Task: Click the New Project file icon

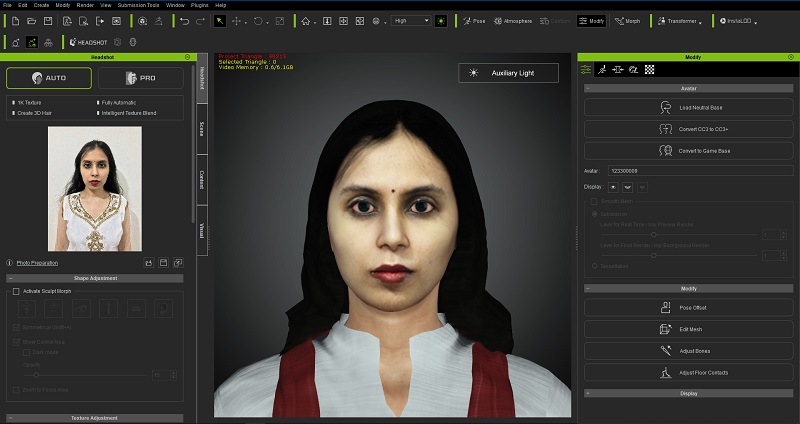Action: [x=17, y=20]
